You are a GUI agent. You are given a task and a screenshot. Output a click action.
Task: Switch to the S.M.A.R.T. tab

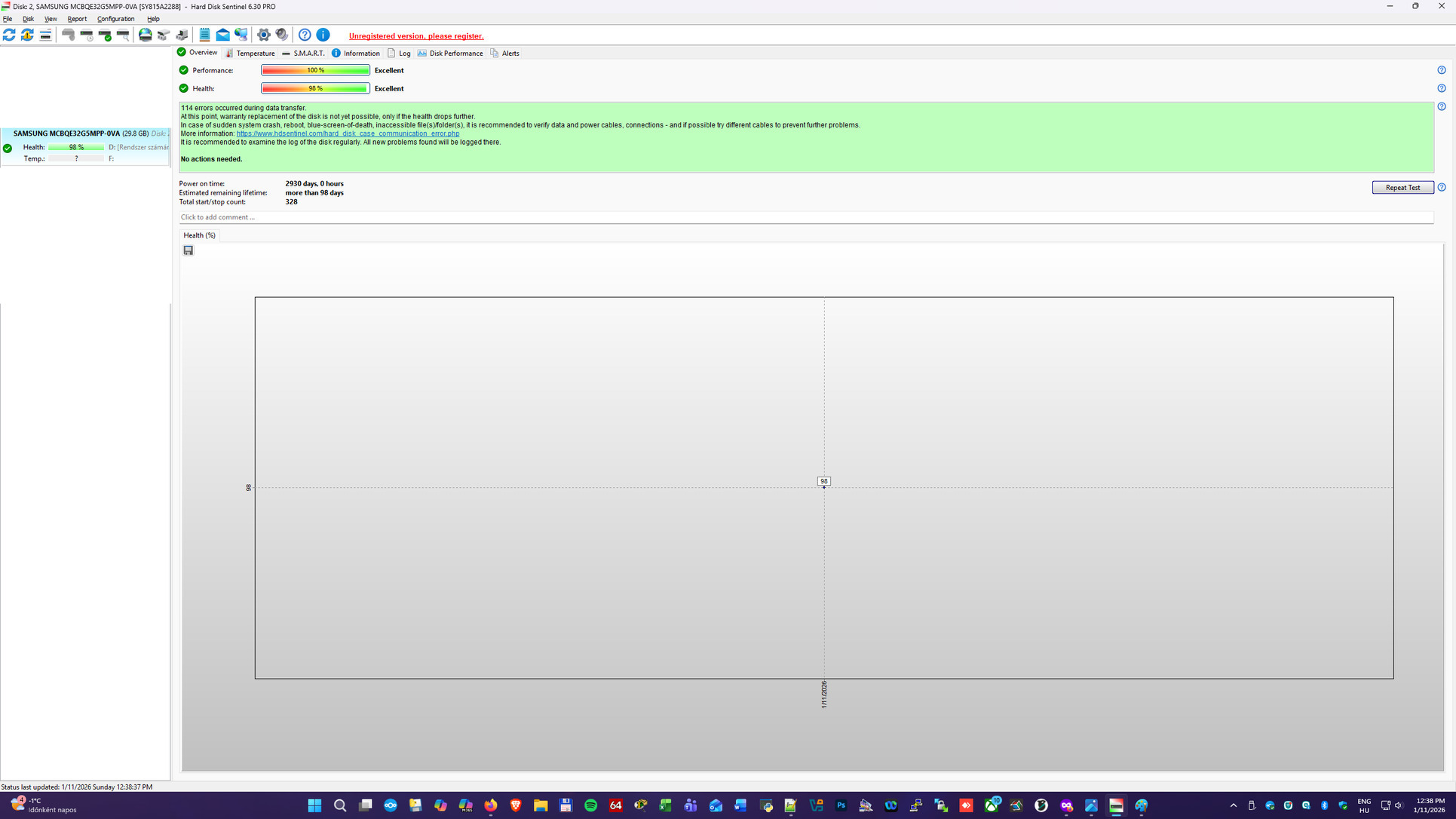point(304,54)
